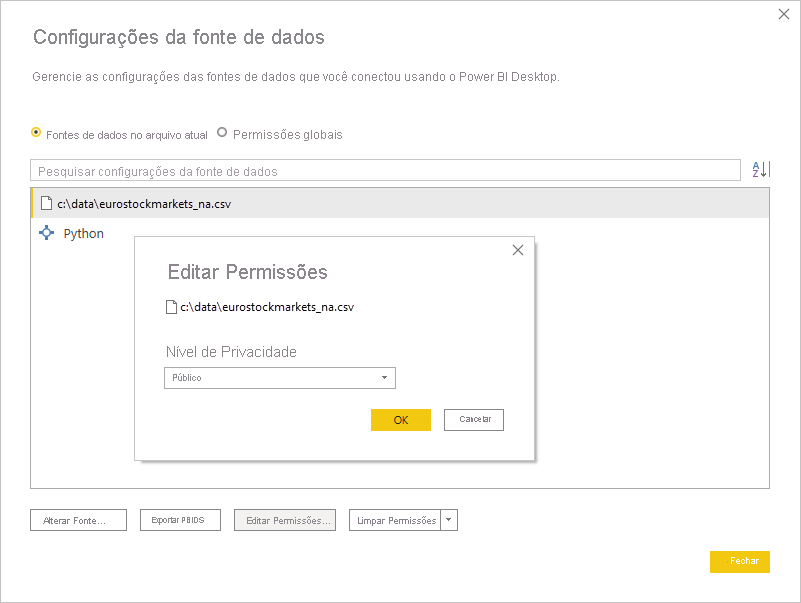Select the Python data source icon
801x603 pixels.
(46, 233)
